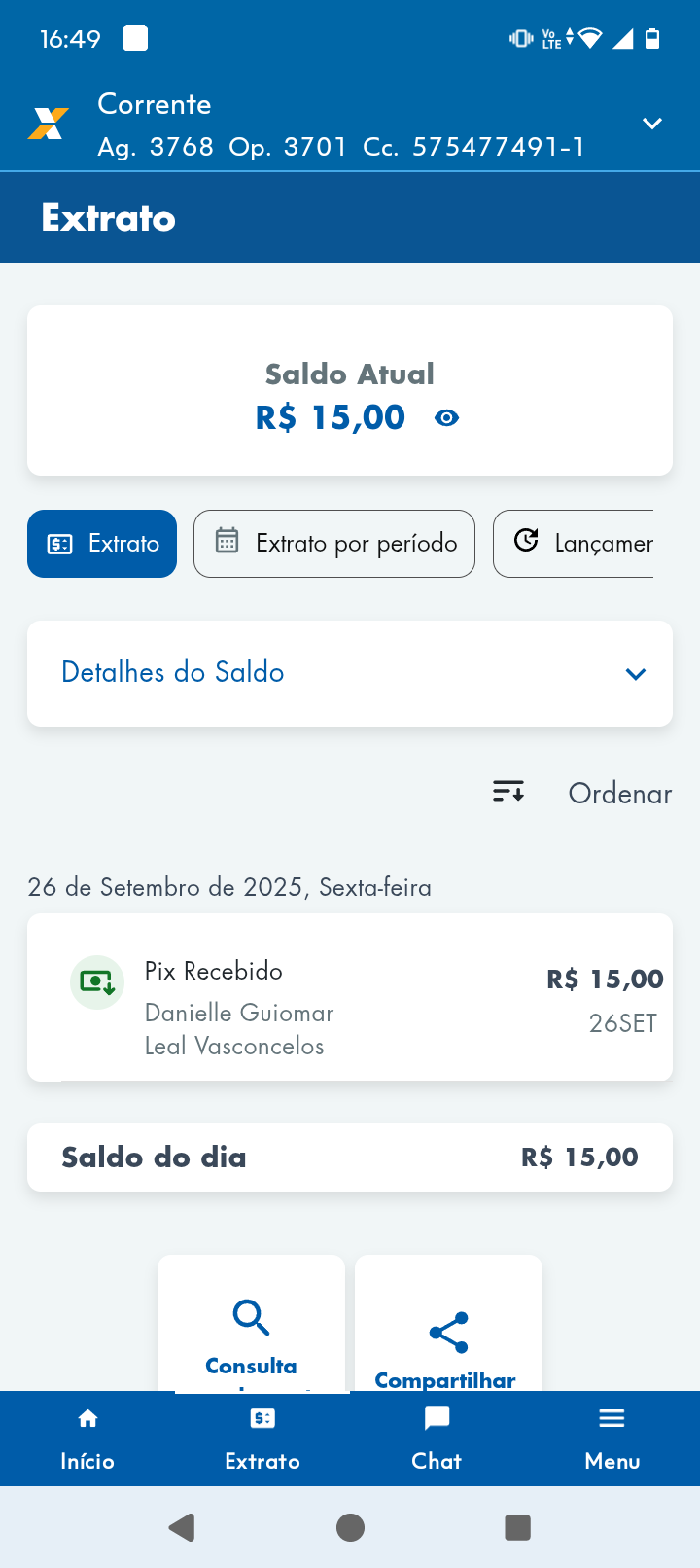700x1568 pixels.
Task: Tap Extrato in the bottom navigation bar
Action: [x=262, y=1439]
